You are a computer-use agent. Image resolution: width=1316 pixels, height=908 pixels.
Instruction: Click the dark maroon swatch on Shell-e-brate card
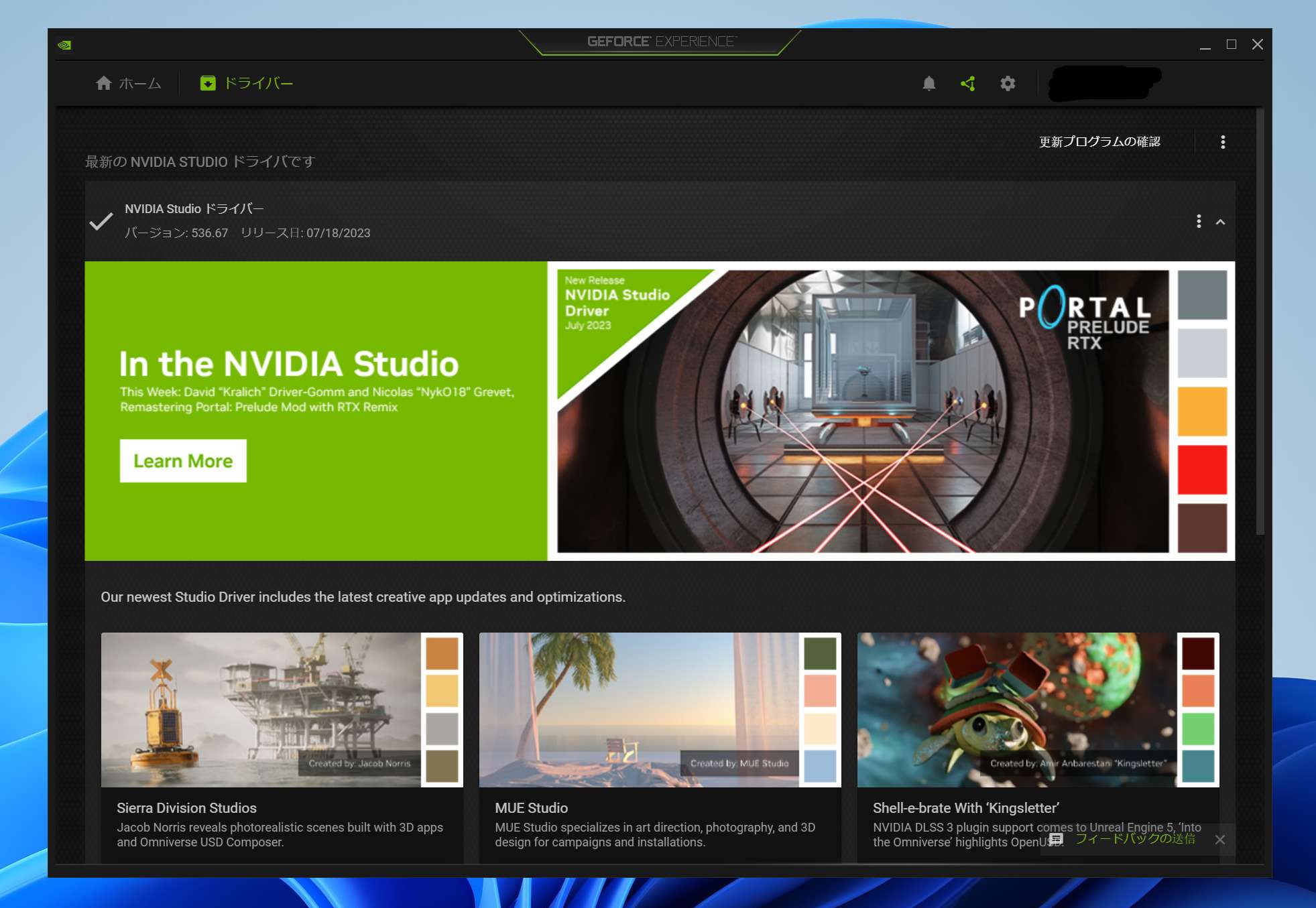tap(1198, 653)
